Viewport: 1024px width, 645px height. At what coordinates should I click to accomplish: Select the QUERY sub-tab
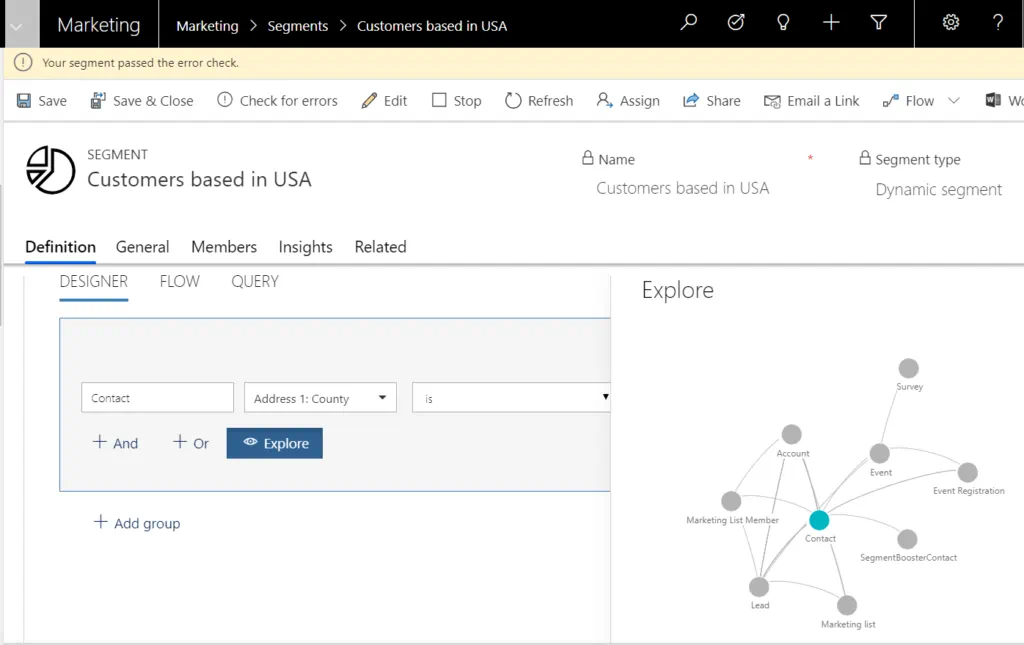coord(255,281)
